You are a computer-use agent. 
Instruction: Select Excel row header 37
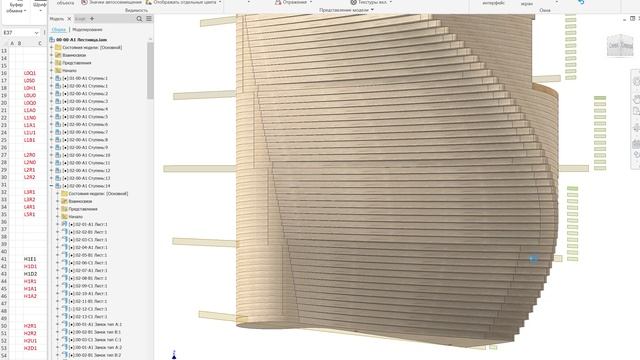[4, 229]
